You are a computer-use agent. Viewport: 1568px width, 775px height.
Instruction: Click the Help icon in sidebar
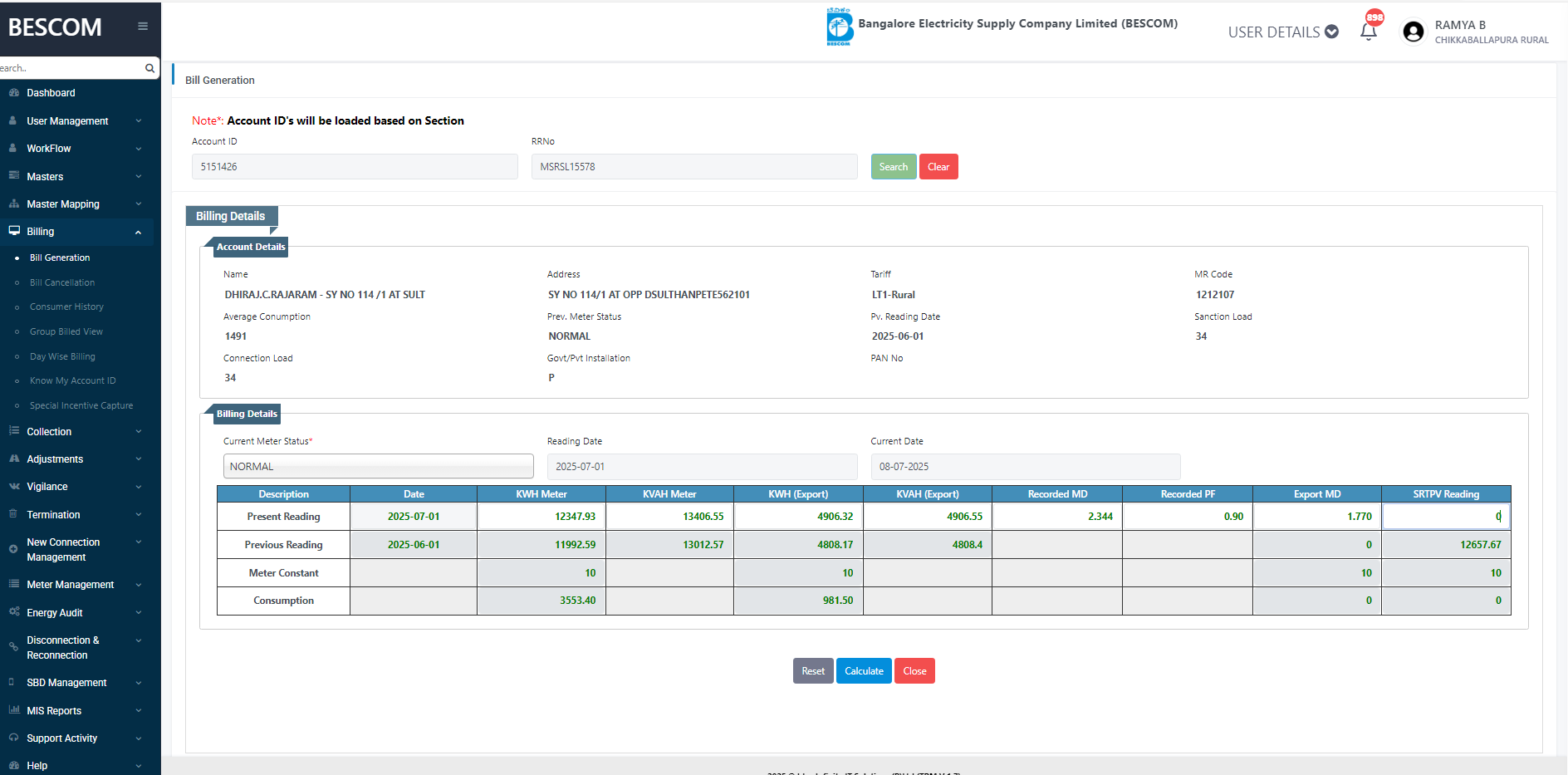14,766
